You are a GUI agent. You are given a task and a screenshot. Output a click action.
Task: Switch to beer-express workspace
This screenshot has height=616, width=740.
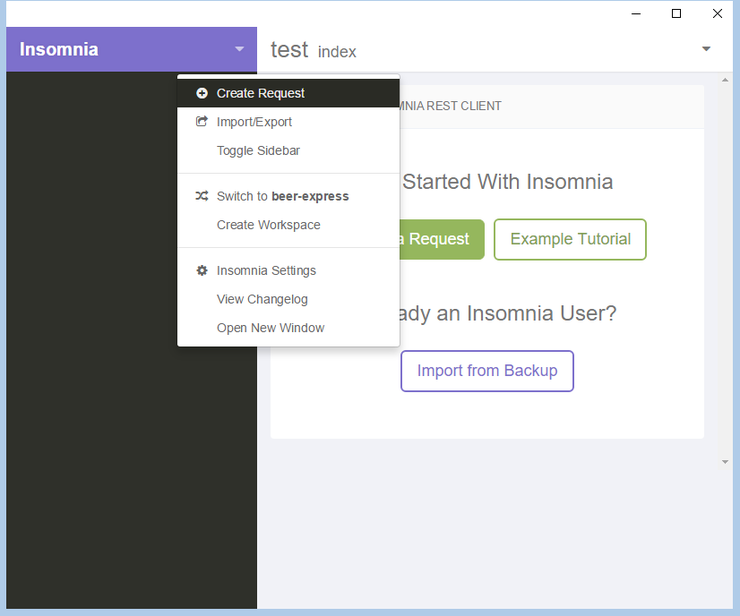[x=288, y=196]
